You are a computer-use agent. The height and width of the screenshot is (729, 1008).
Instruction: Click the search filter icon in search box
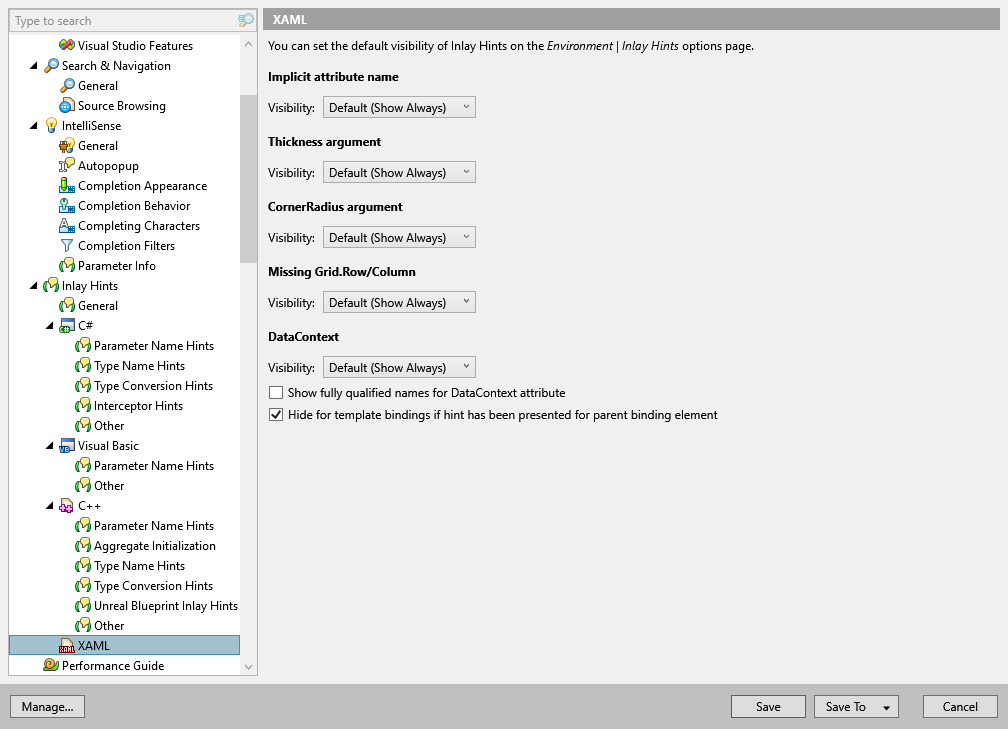click(245, 20)
